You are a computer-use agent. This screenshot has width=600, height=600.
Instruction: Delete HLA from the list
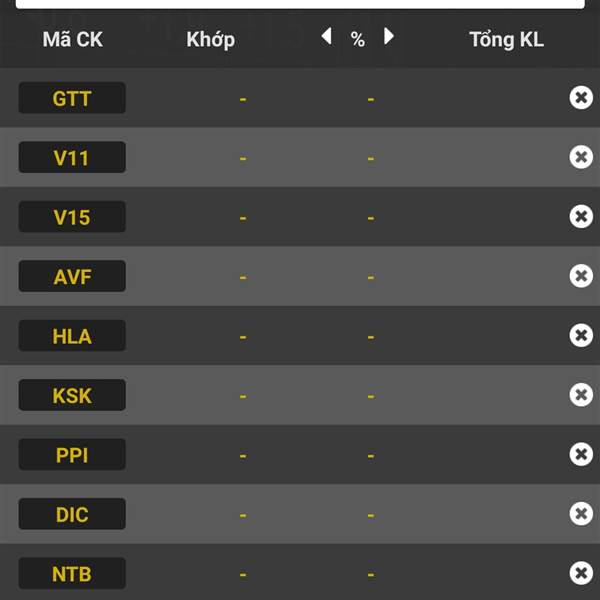[580, 335]
